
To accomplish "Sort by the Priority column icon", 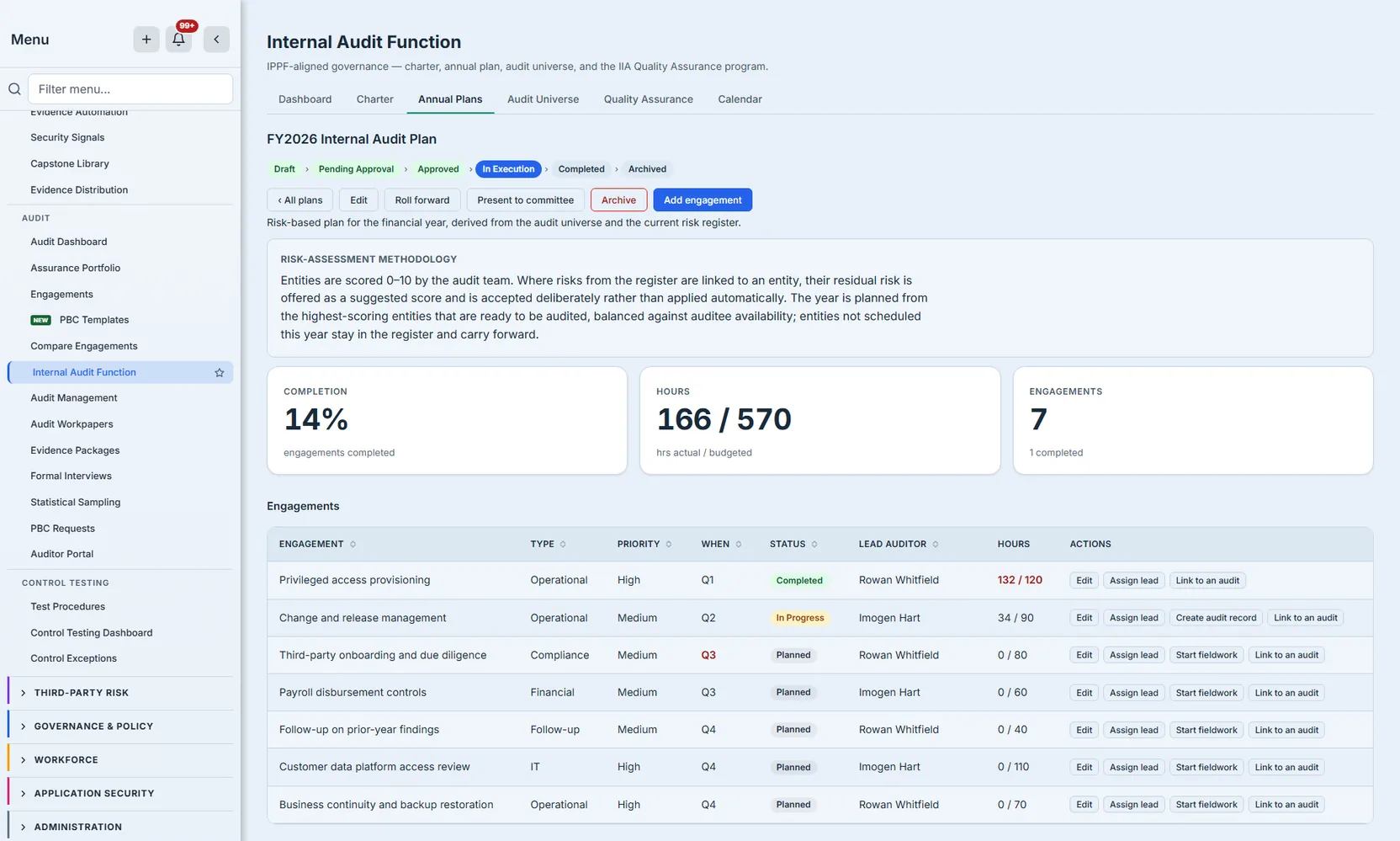I will coord(669,544).
